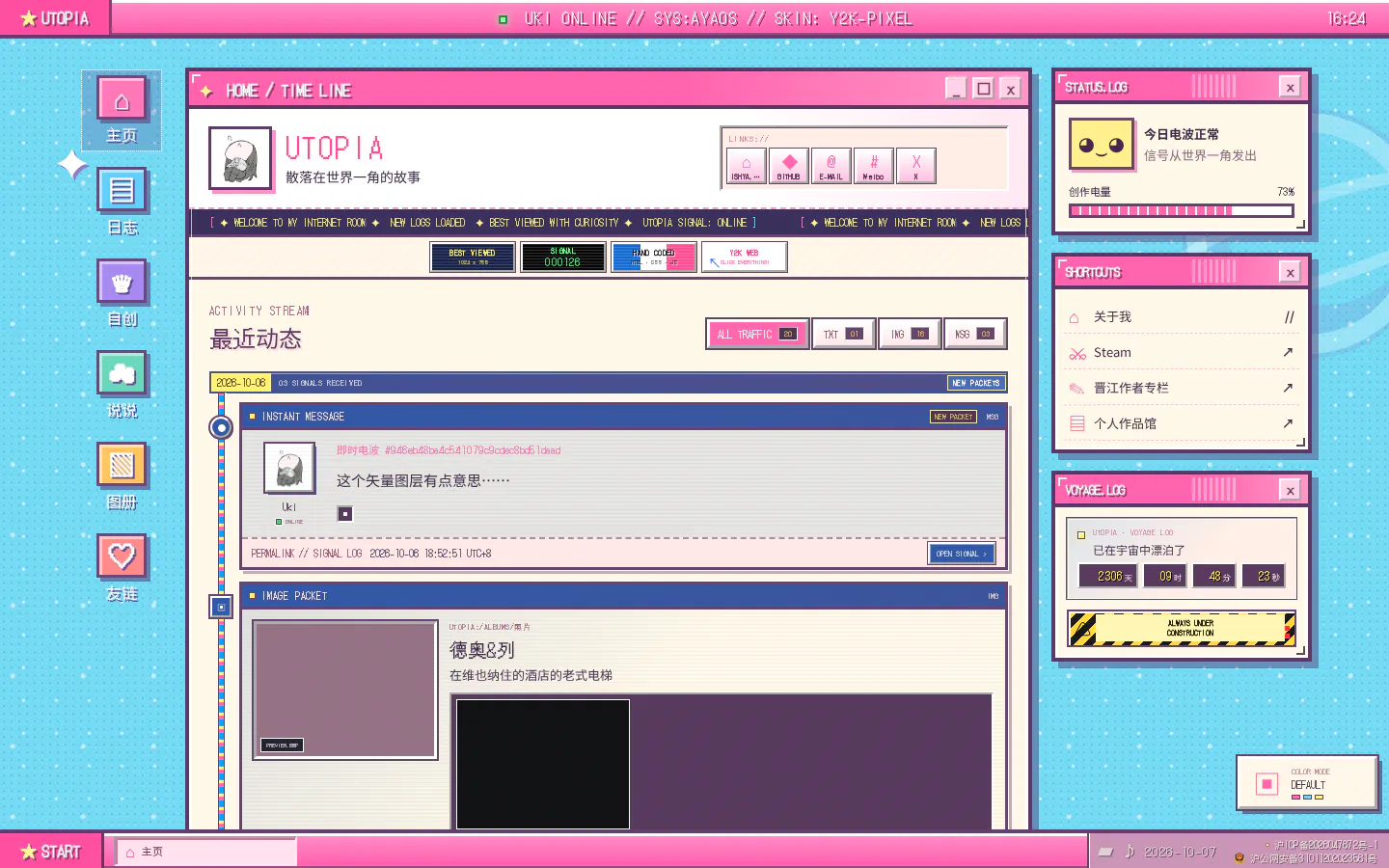This screenshot has width=1389, height=868.
Task: Open the Steam shortcut
Action: [x=1182, y=352]
